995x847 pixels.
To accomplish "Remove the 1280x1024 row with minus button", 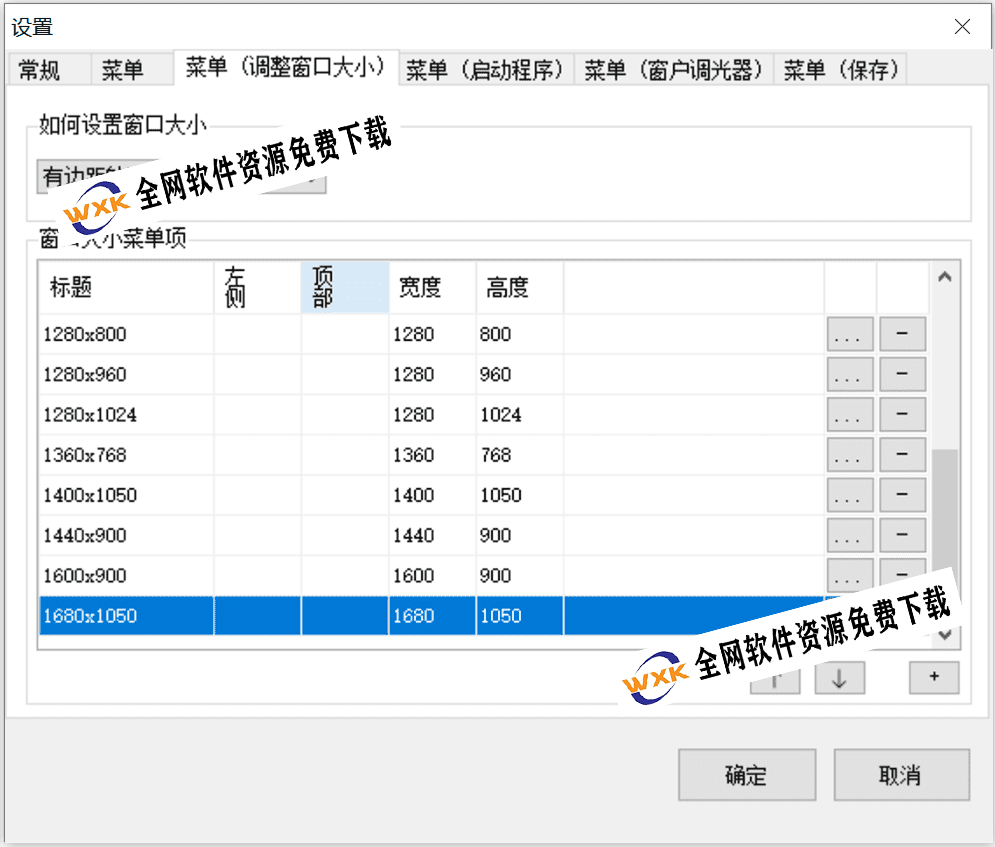I will pyautogui.click(x=902, y=415).
